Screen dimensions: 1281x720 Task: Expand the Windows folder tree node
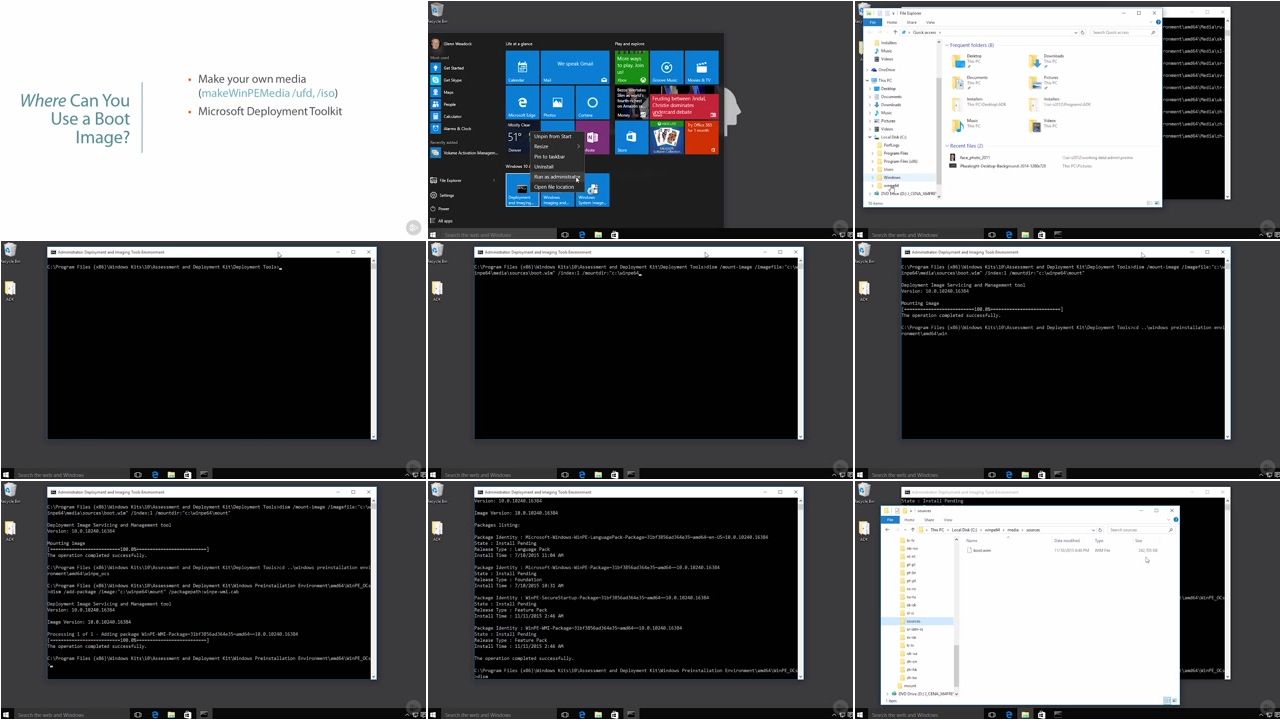pos(872,177)
